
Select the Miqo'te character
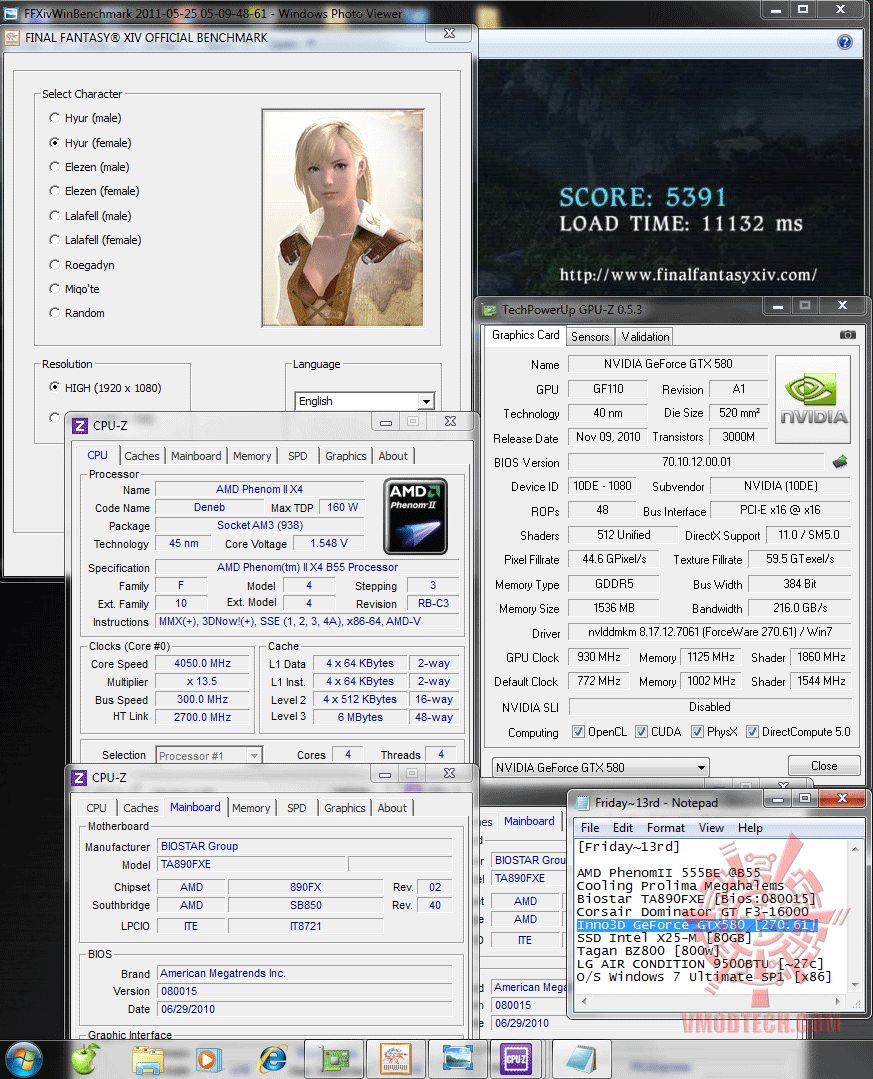[74, 289]
